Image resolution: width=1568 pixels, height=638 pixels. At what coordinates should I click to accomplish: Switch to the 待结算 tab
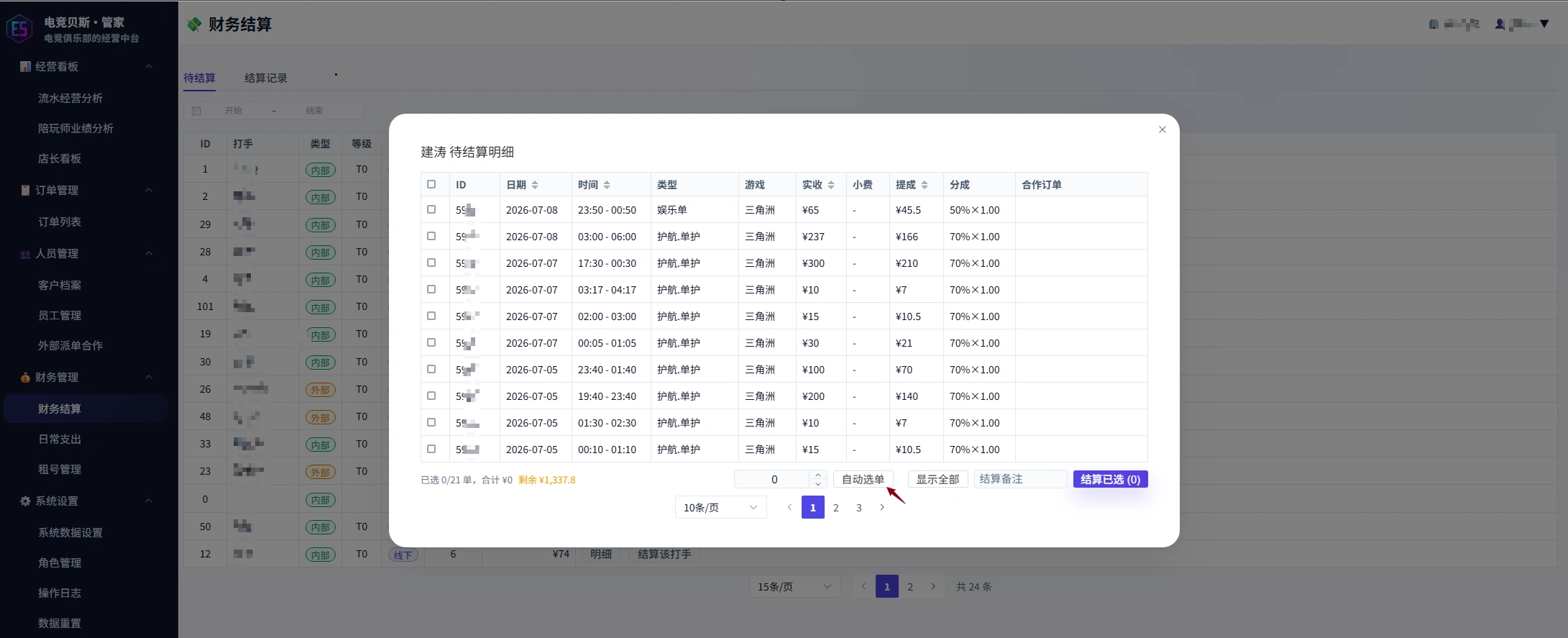199,78
